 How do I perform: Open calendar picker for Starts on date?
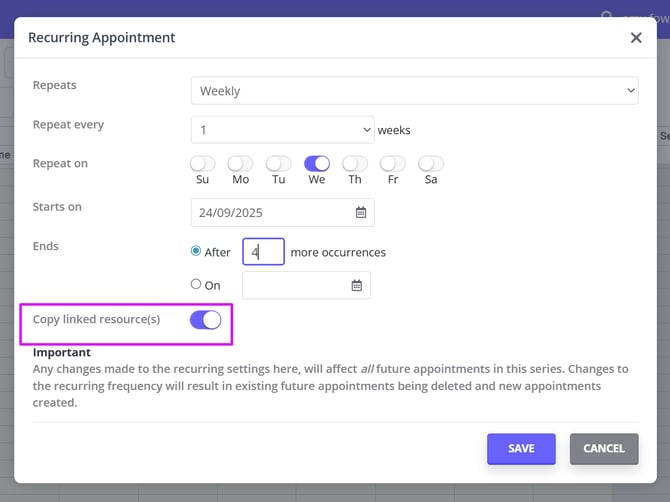click(361, 213)
